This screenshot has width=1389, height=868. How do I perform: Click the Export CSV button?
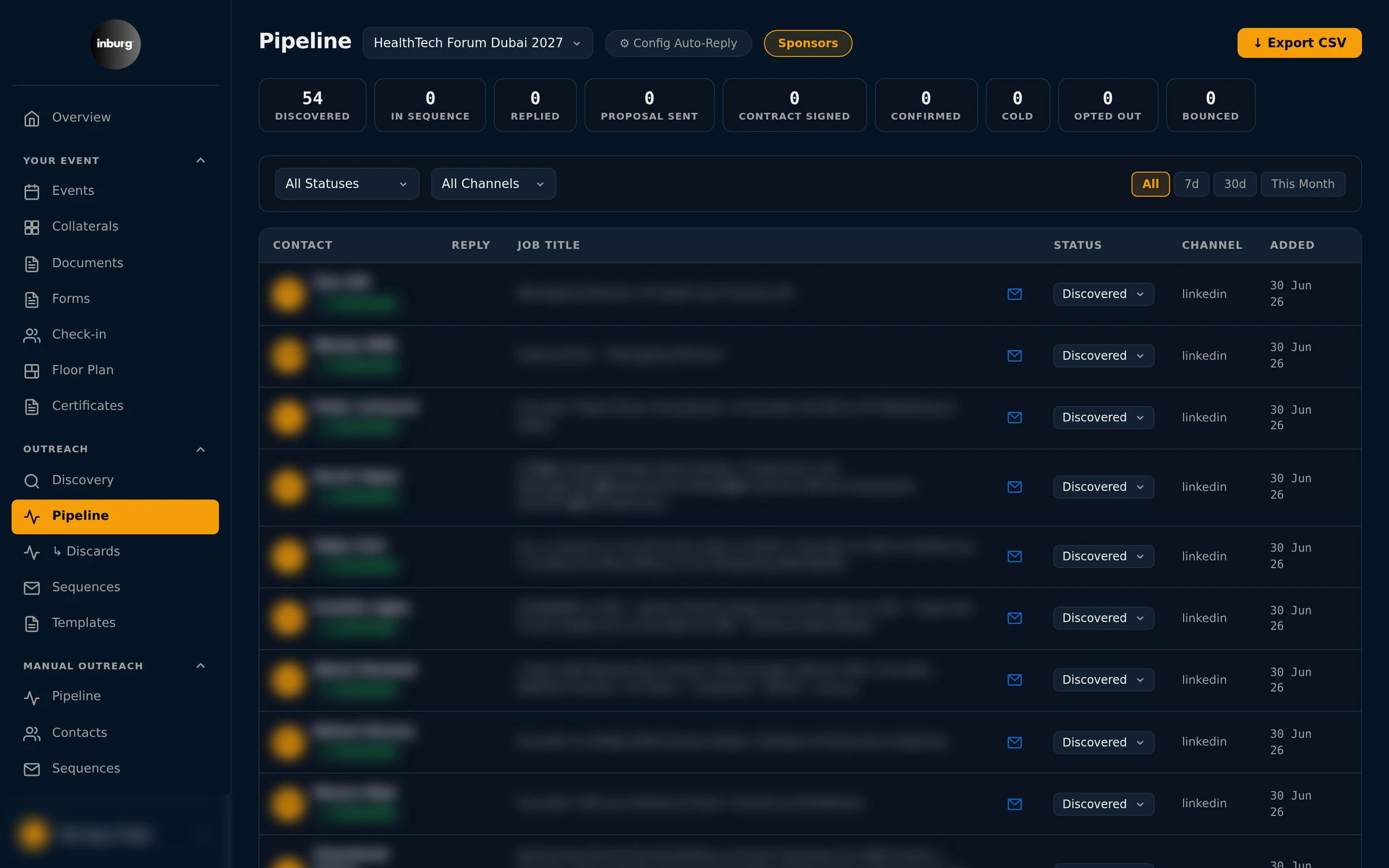(1299, 43)
